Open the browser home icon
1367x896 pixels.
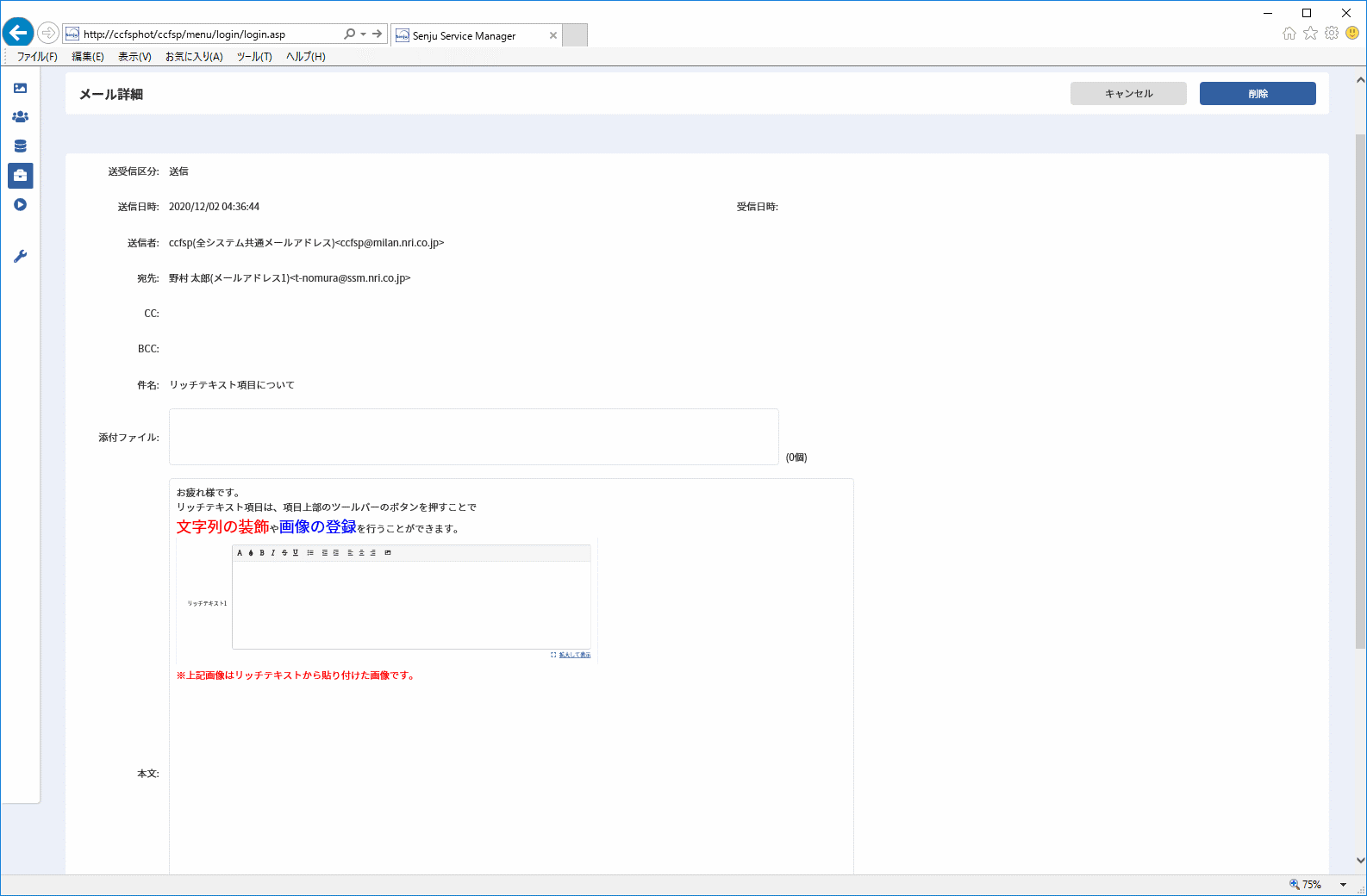pos(1289,34)
